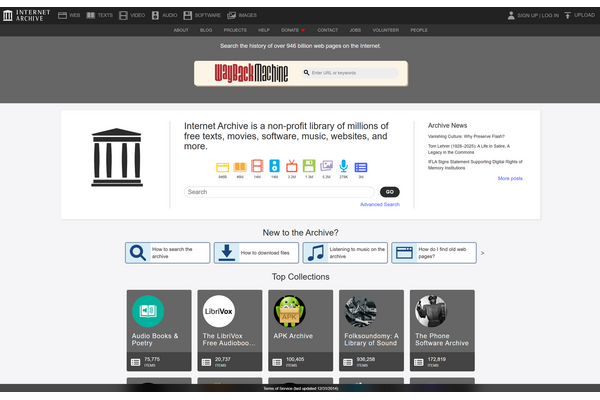This screenshot has width=600, height=400.
Task: Click the More posts link
Action: pyautogui.click(x=510, y=178)
